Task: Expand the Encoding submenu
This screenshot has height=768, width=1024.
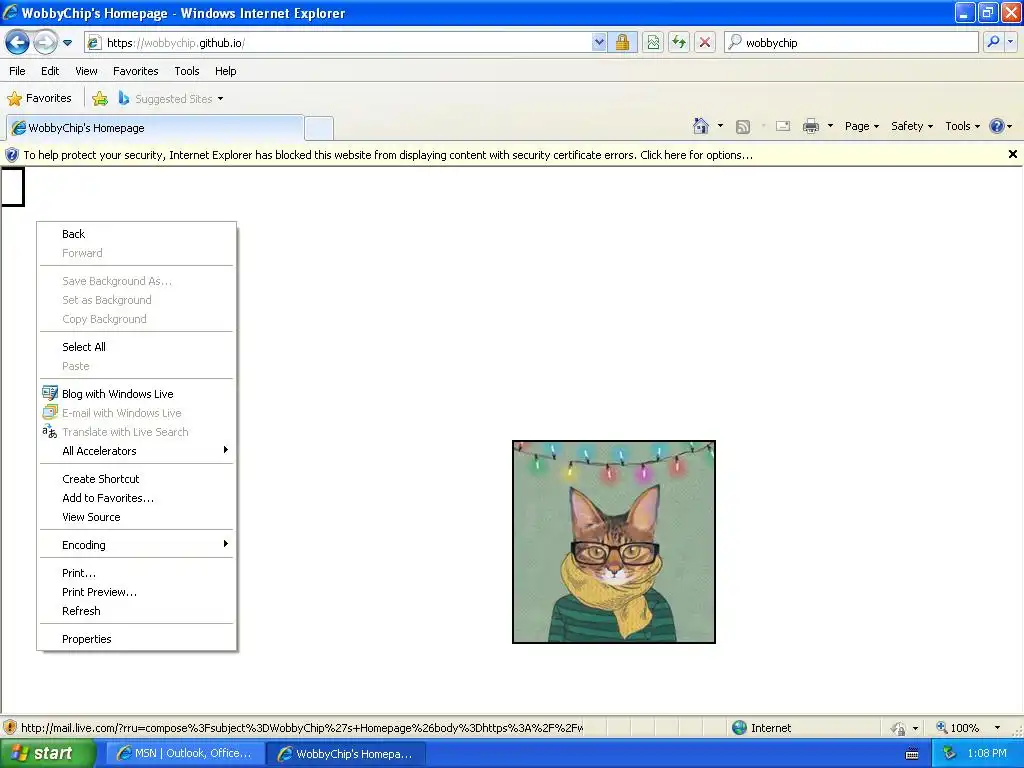Action: [x=136, y=545]
